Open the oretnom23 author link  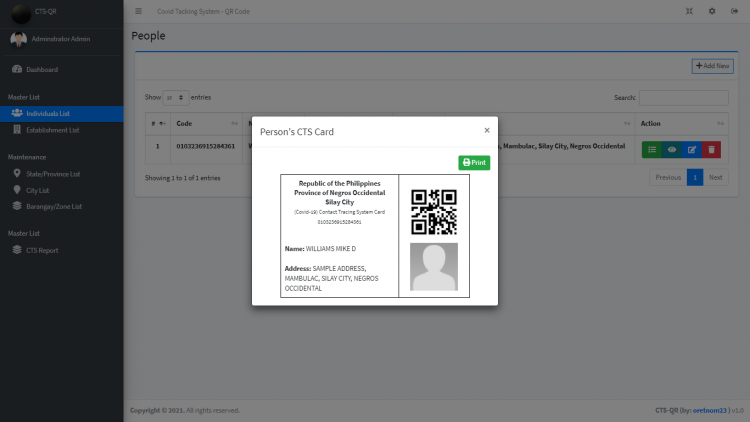tap(710, 411)
